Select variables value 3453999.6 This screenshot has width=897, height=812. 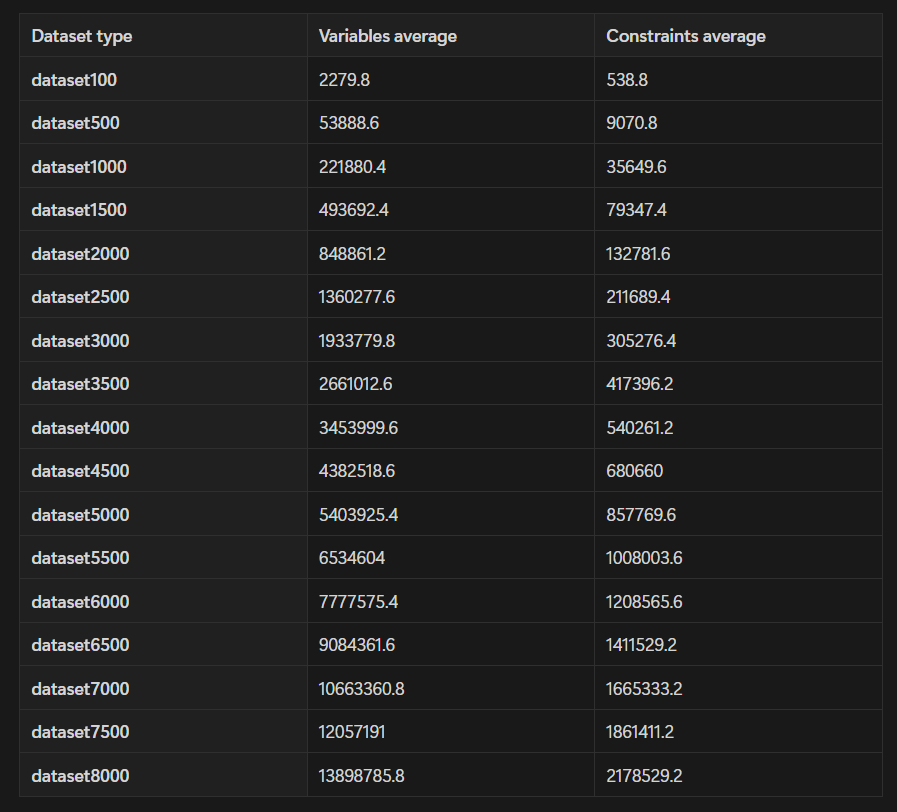358,427
